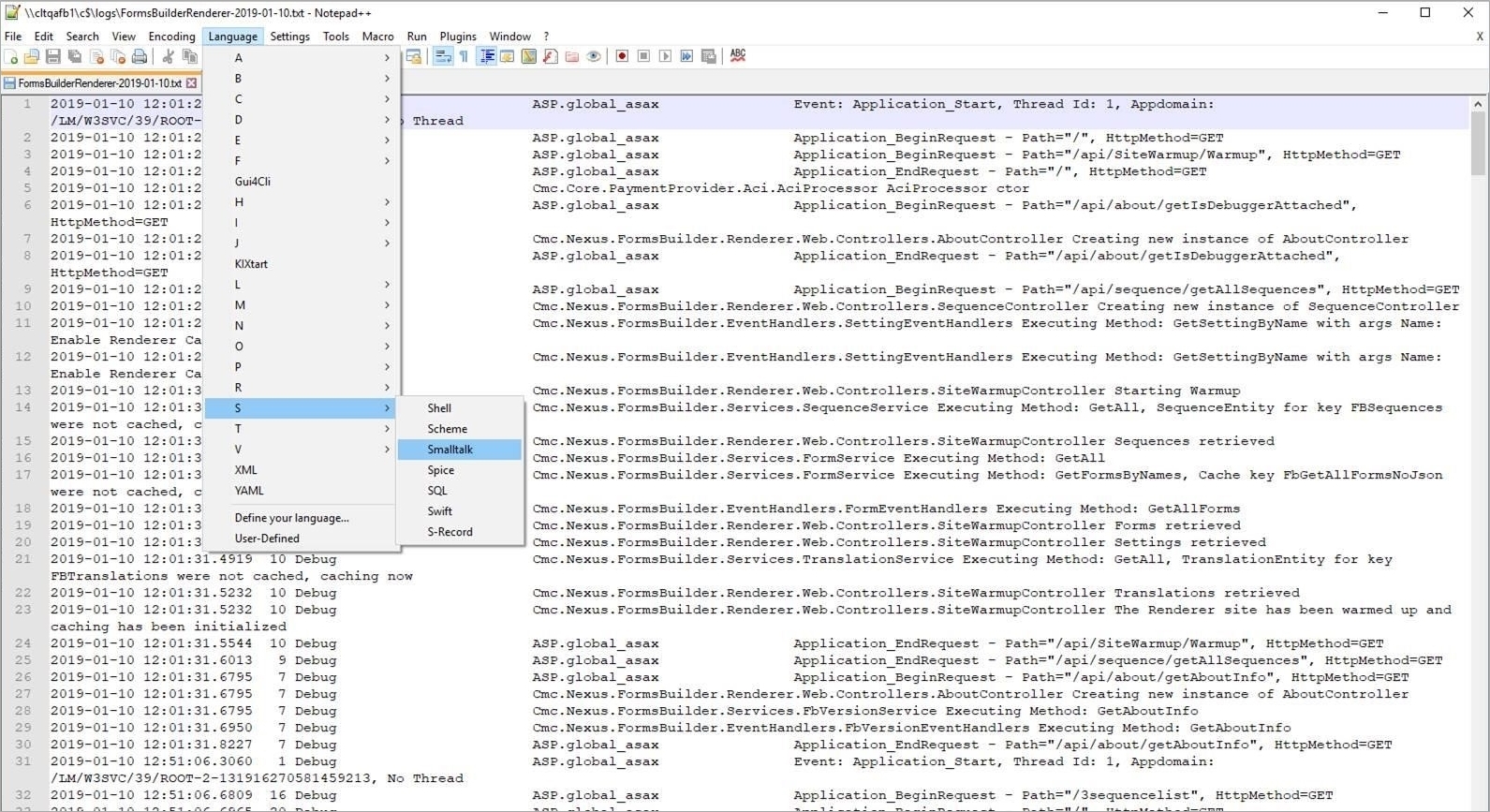Choose XML in the Language menu
Viewport: 1490px width, 812px height.
[x=245, y=470]
